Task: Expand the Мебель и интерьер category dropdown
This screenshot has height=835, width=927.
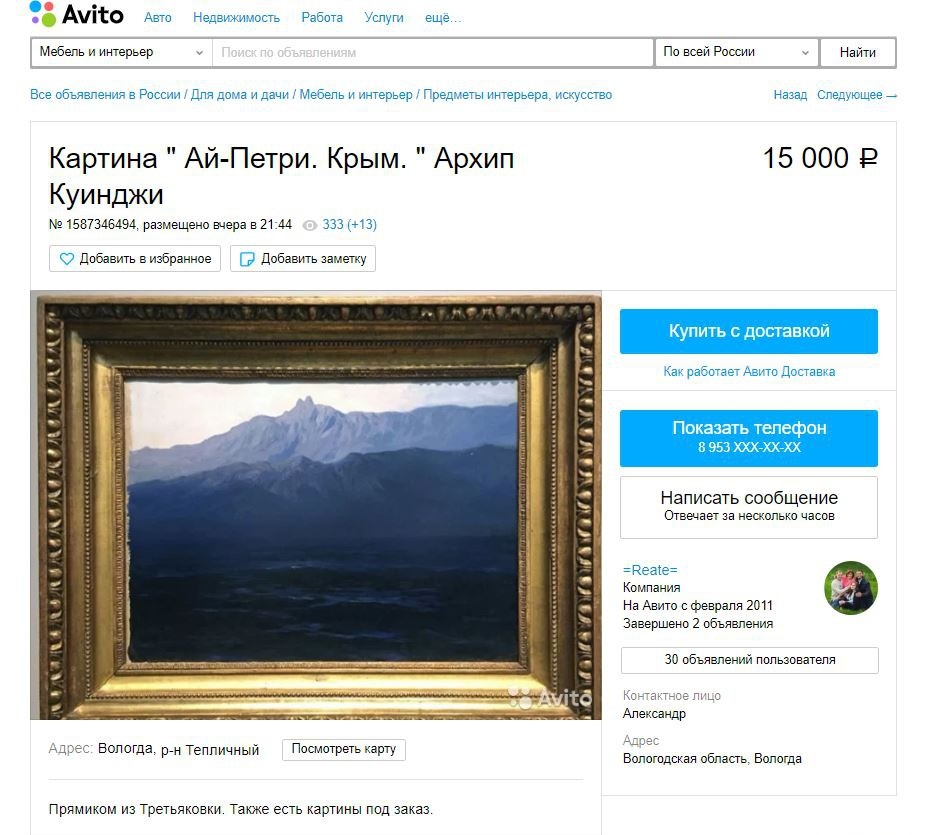Action: 122,53
